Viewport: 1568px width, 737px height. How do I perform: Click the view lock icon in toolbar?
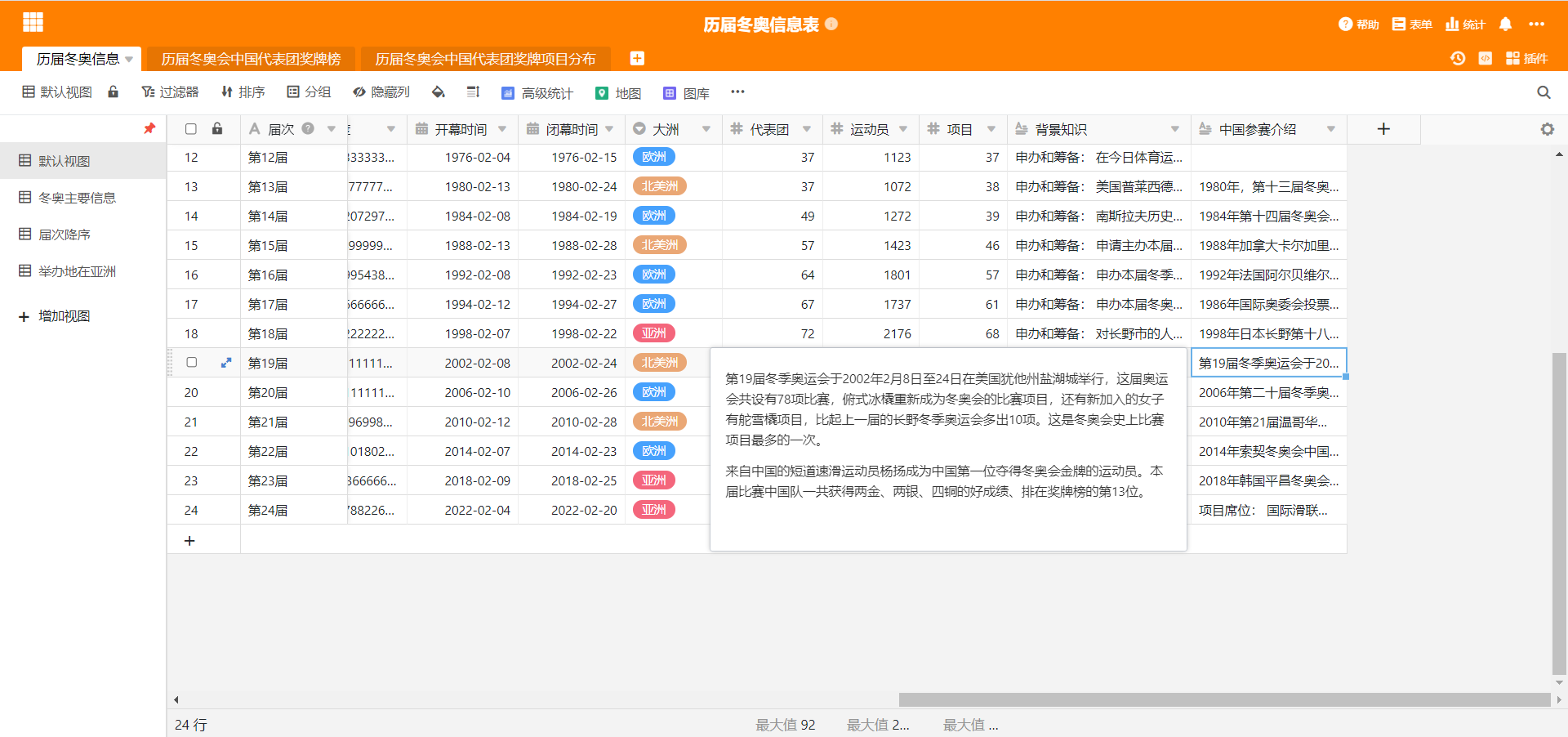(114, 92)
